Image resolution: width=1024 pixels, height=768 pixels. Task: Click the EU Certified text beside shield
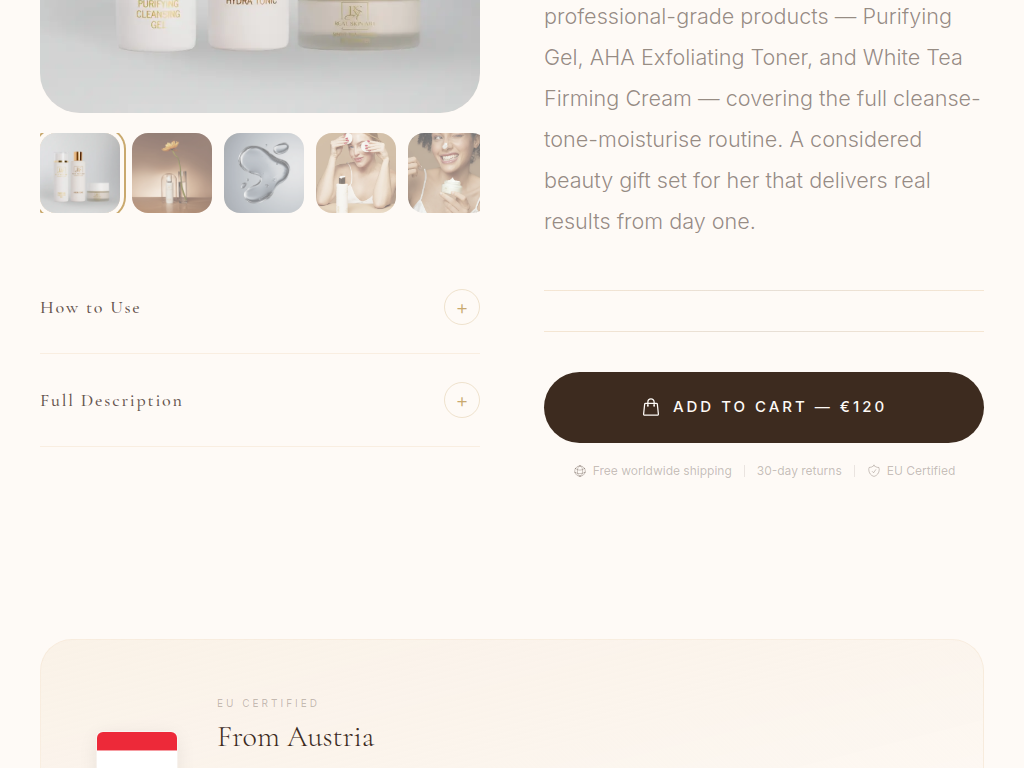pos(921,471)
